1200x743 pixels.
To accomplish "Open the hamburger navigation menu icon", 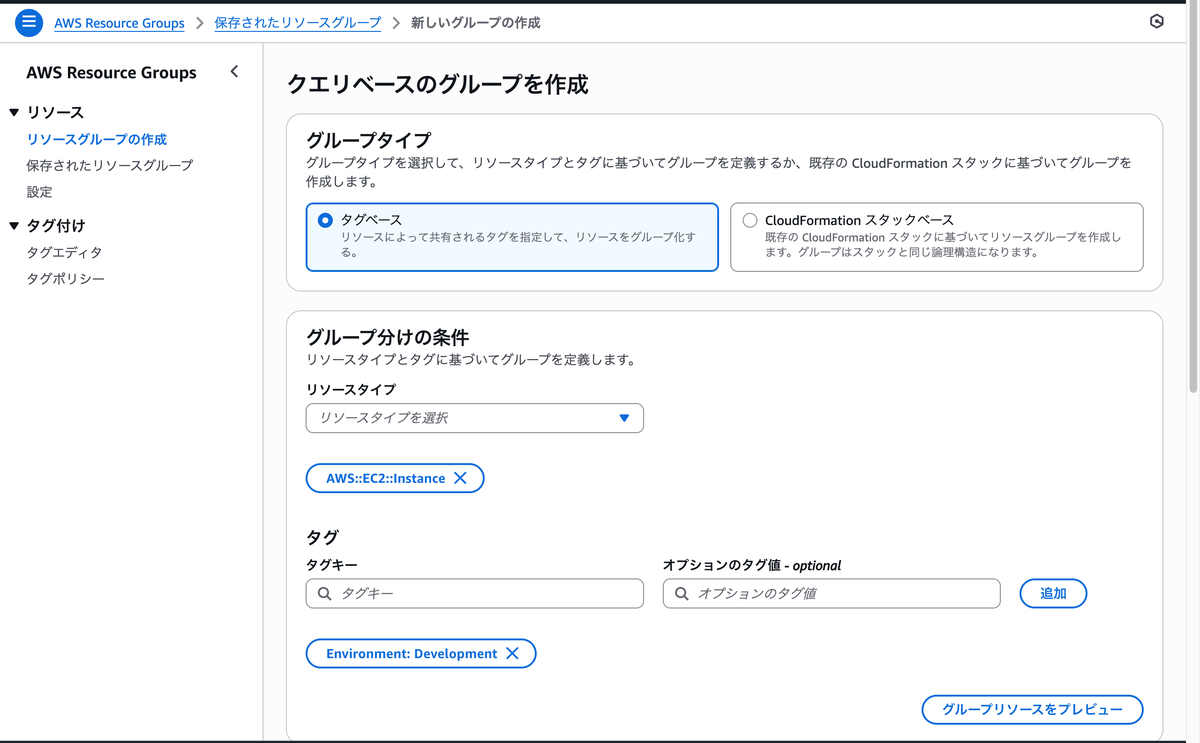I will pyautogui.click(x=29, y=22).
